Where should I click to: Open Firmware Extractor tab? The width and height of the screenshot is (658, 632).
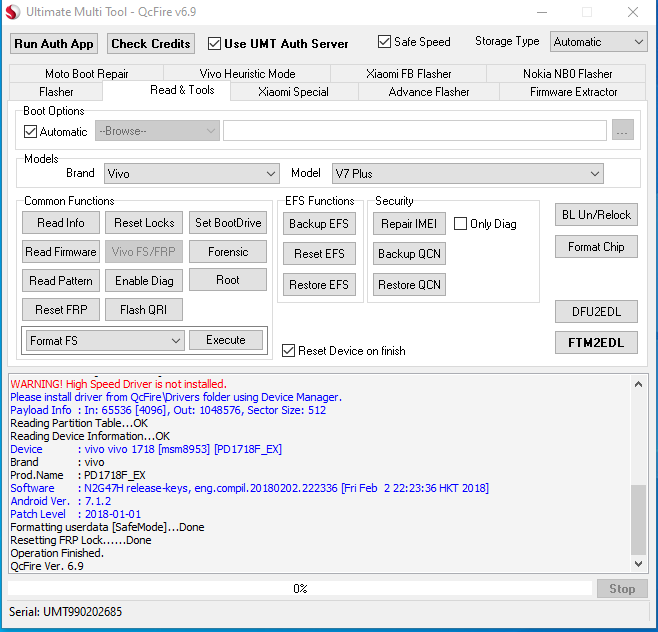pos(573,91)
